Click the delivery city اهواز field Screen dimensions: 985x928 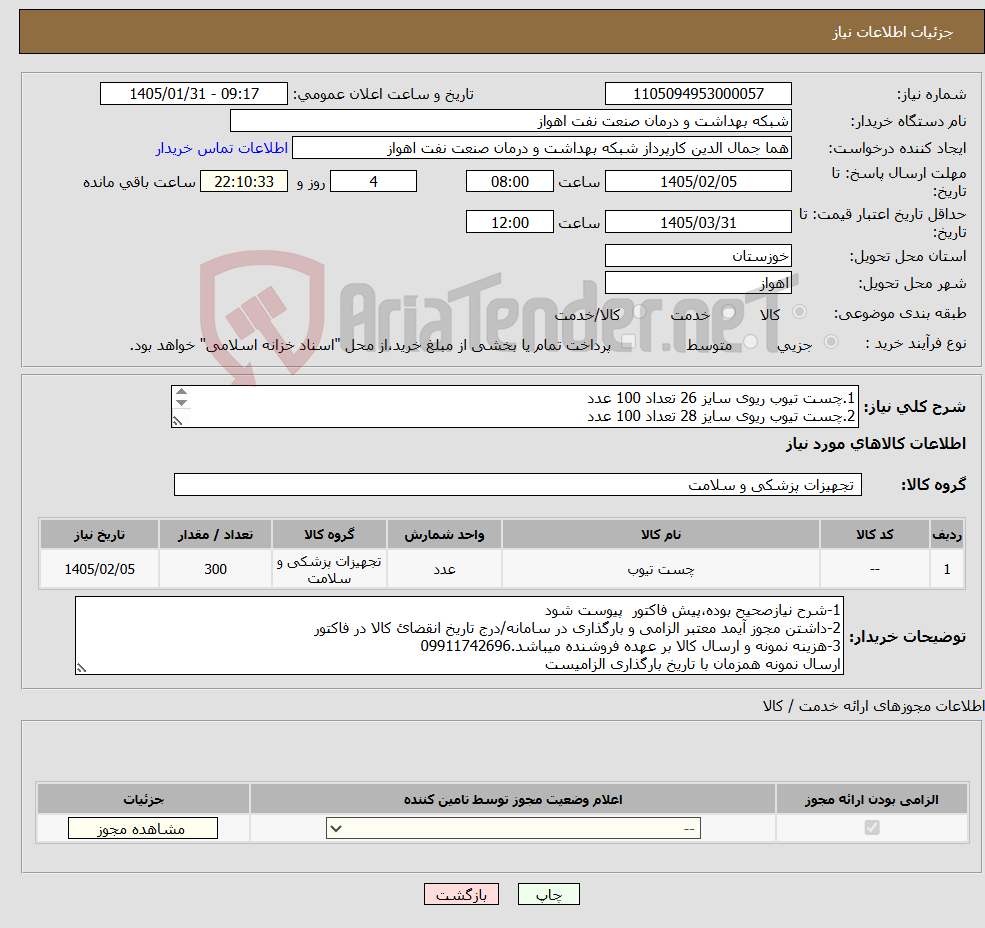pyautogui.click(x=698, y=283)
